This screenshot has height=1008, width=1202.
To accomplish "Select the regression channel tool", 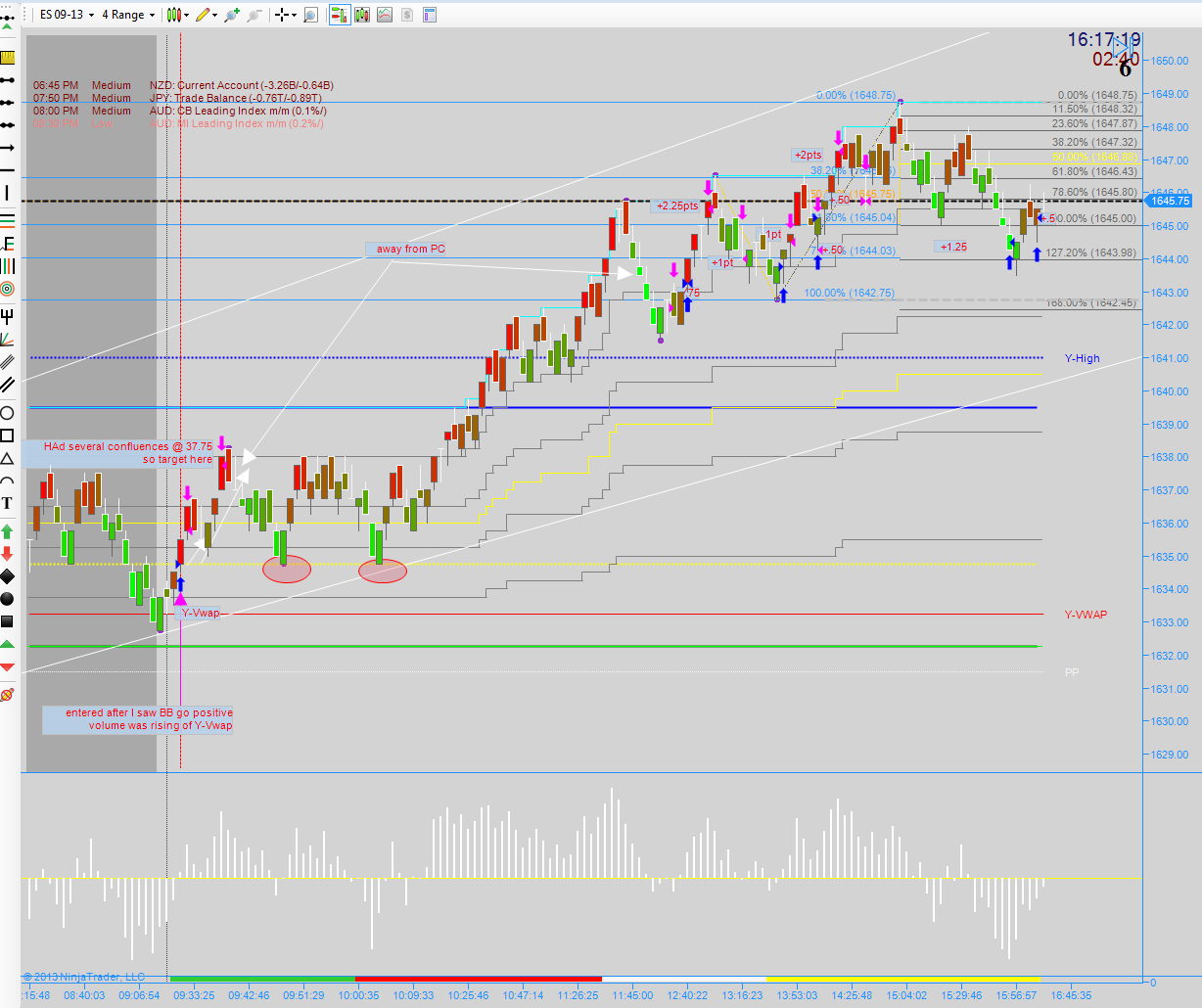I will [x=9, y=360].
